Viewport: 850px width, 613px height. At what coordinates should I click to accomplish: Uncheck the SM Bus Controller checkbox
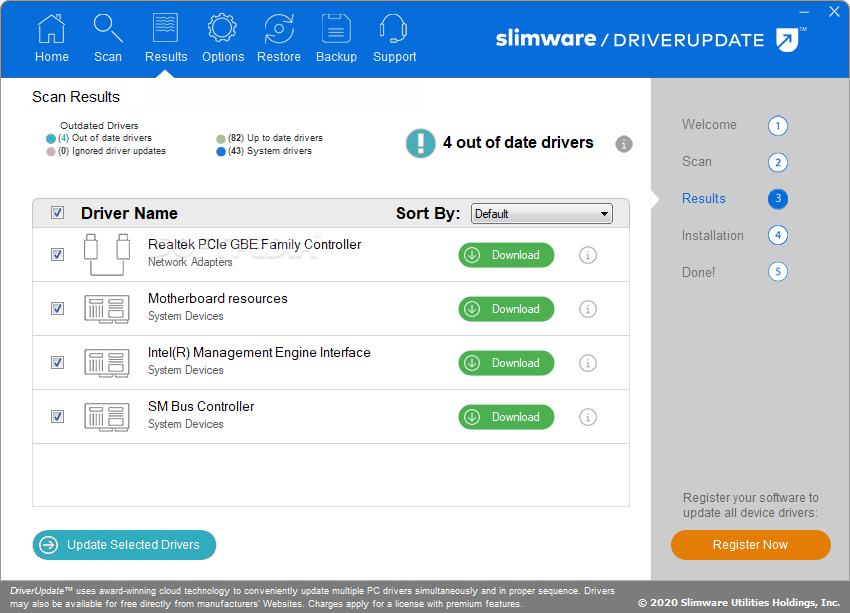[57, 416]
